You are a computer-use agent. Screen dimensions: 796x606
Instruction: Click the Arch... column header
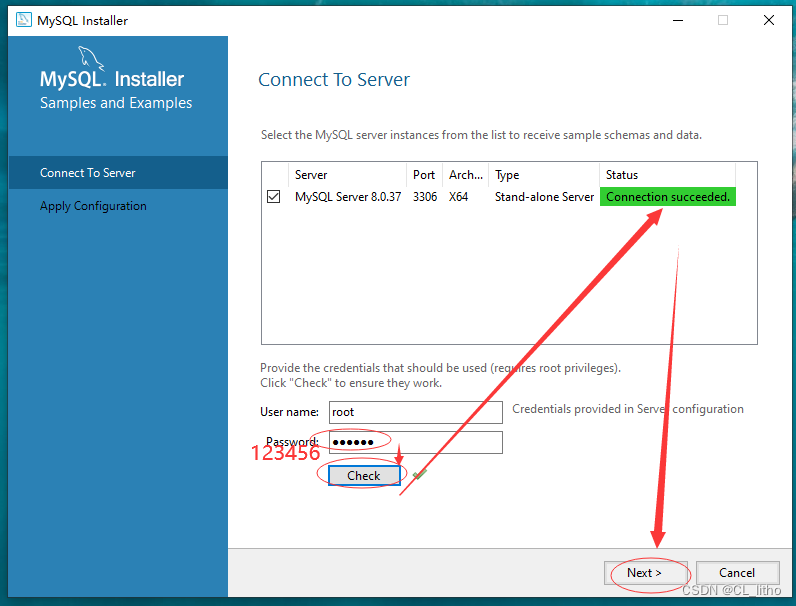(x=466, y=175)
